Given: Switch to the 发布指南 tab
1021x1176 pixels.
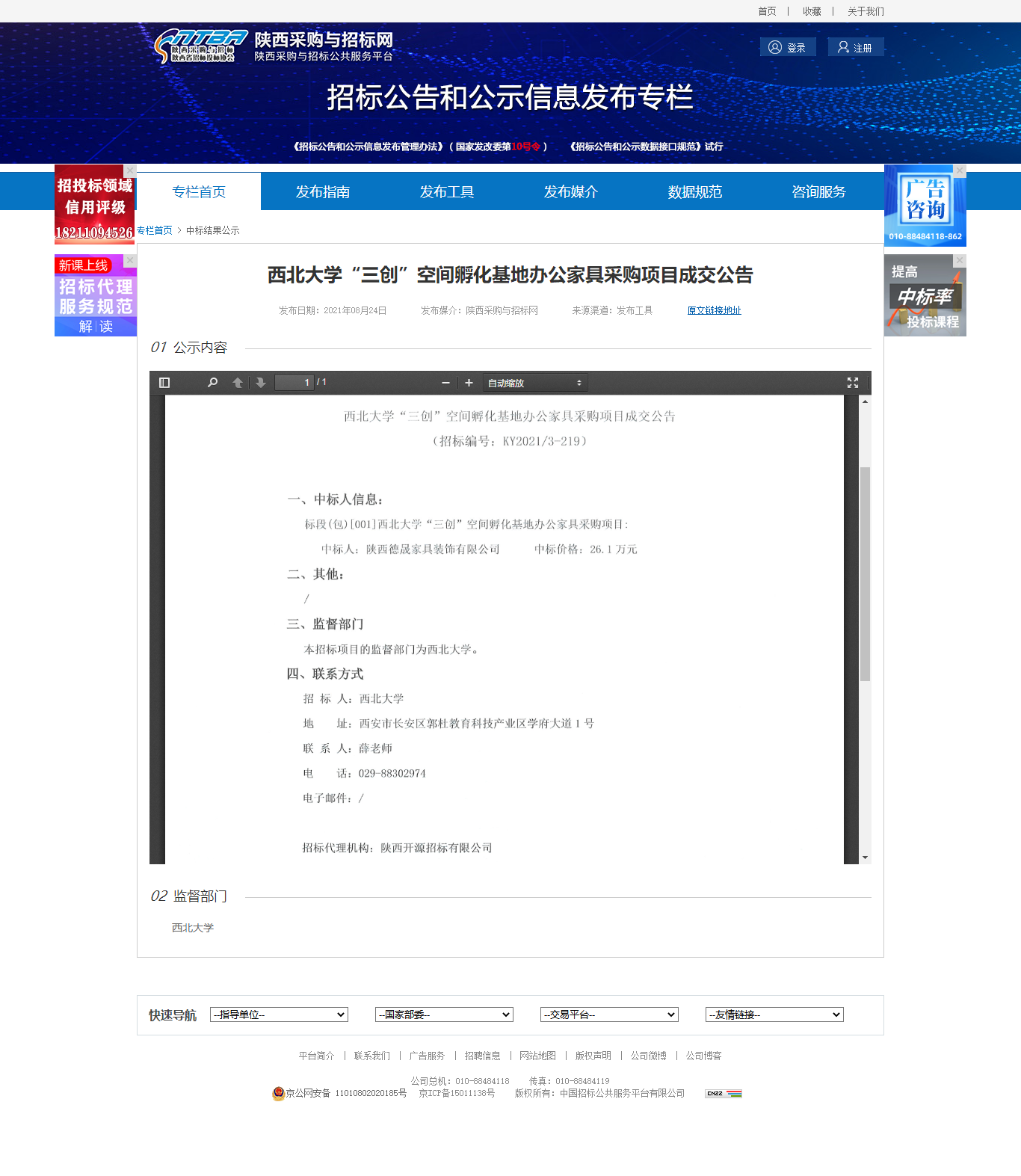Looking at the screenshot, I should pyautogui.click(x=323, y=192).
